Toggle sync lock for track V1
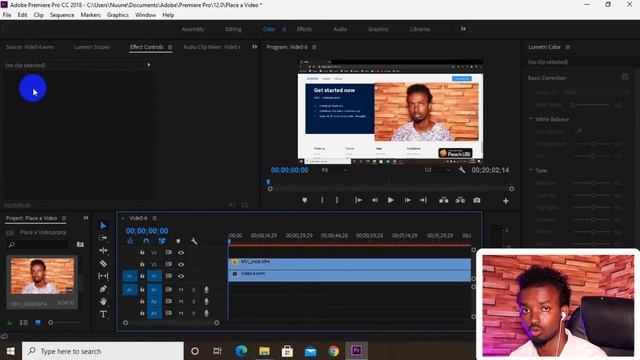 pos(168,276)
